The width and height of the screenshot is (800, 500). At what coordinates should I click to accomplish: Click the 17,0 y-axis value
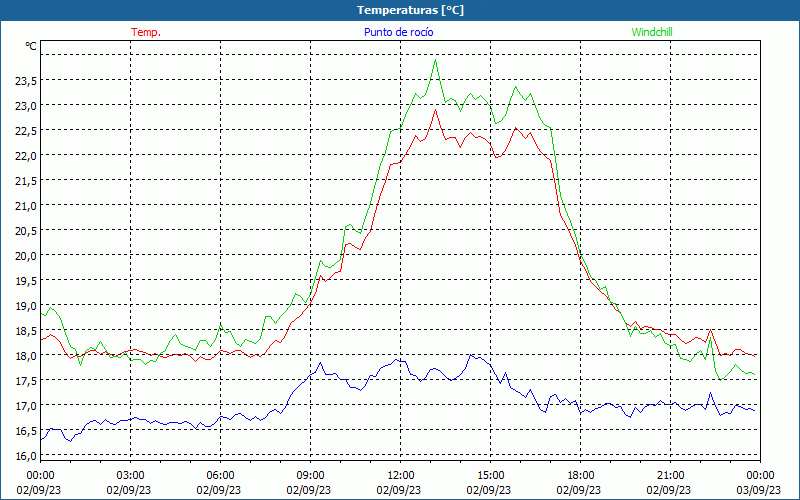26,406
